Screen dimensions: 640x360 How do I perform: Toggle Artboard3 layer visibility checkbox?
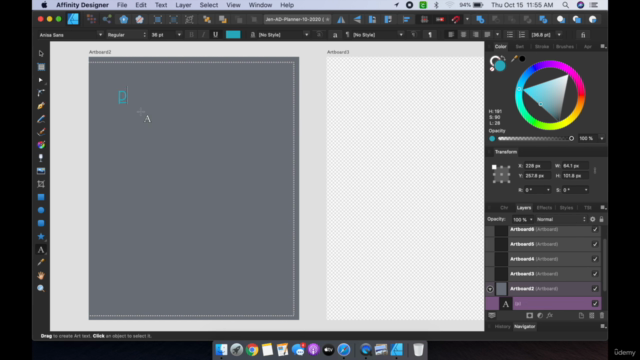tap(595, 274)
